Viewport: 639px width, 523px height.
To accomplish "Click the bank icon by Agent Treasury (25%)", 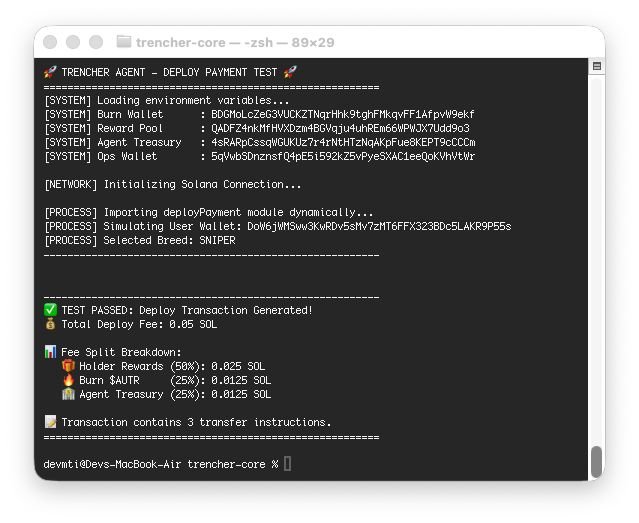I will (68, 394).
